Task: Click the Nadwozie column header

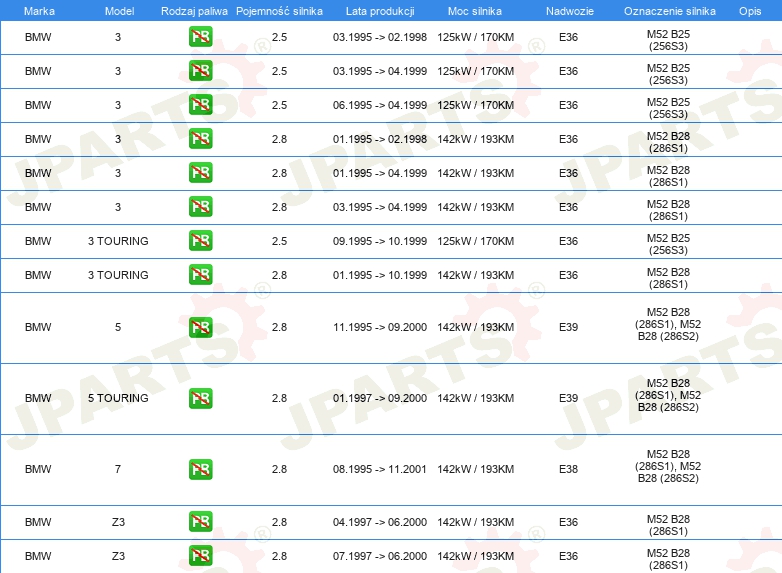Action: point(570,11)
